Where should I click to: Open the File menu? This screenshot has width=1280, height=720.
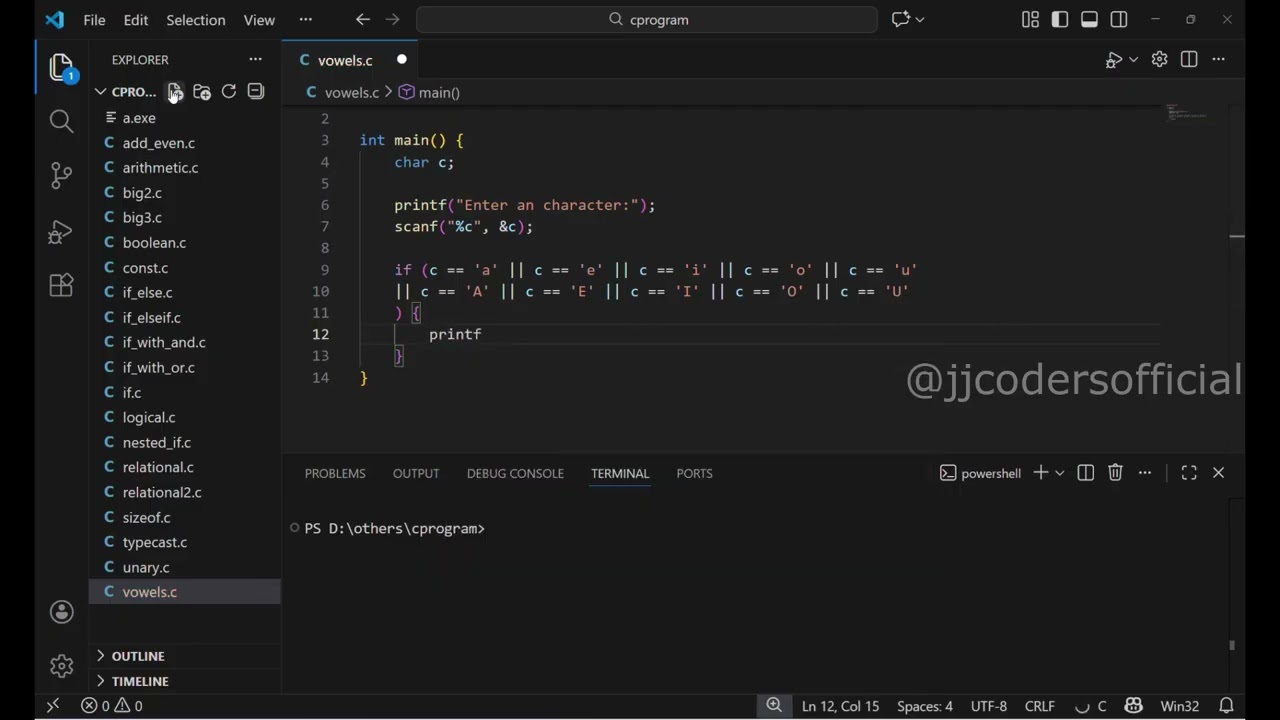(94, 20)
